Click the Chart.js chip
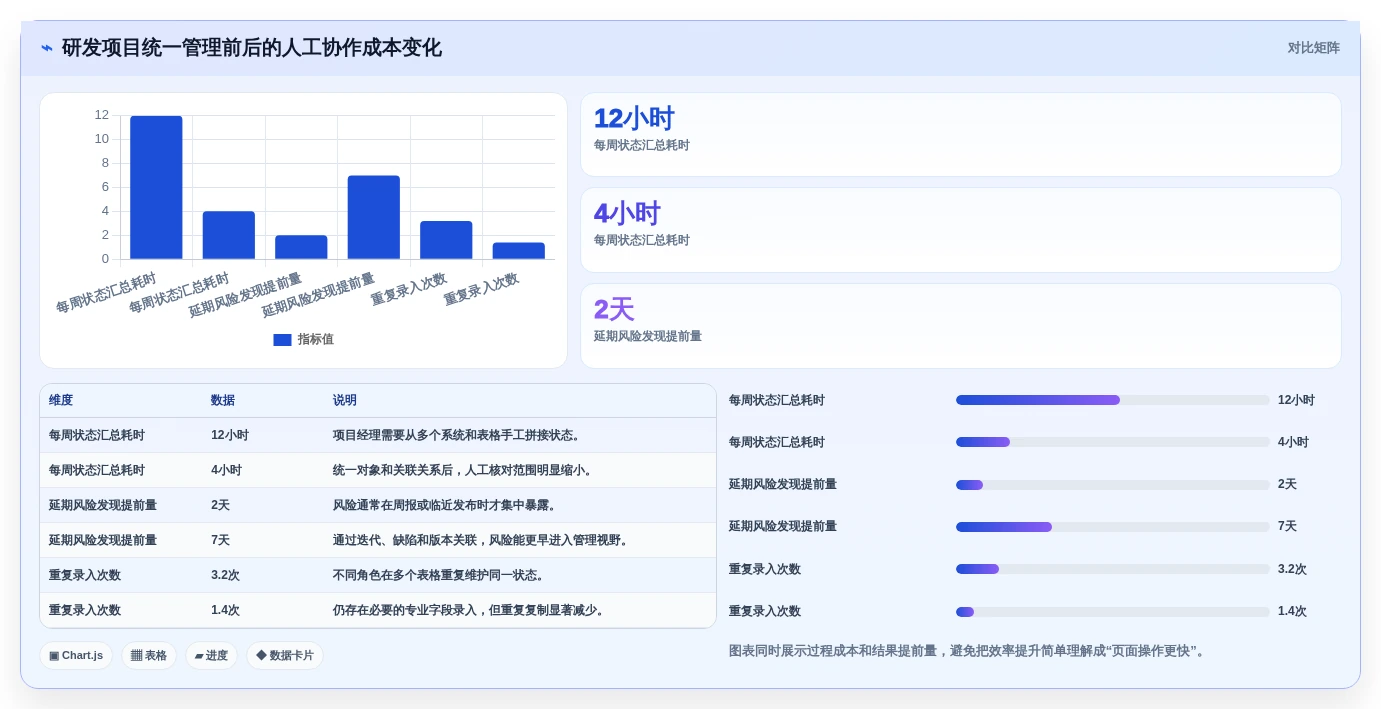Viewport: 1381px width, 709px height. pyautogui.click(x=76, y=656)
